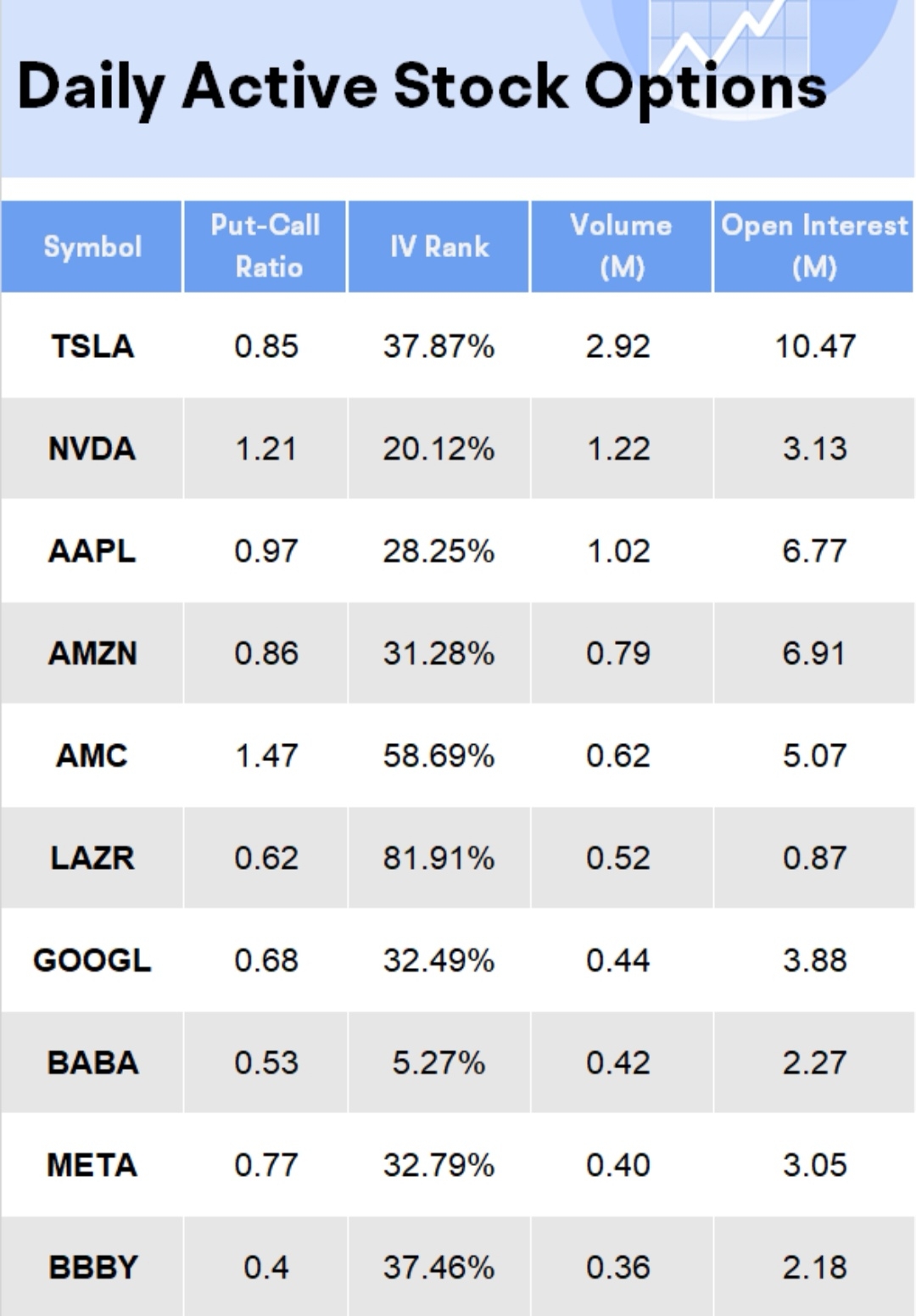Screen dimensions: 916x1316
Task: Click the AMC ticker symbol
Action: coord(92,756)
